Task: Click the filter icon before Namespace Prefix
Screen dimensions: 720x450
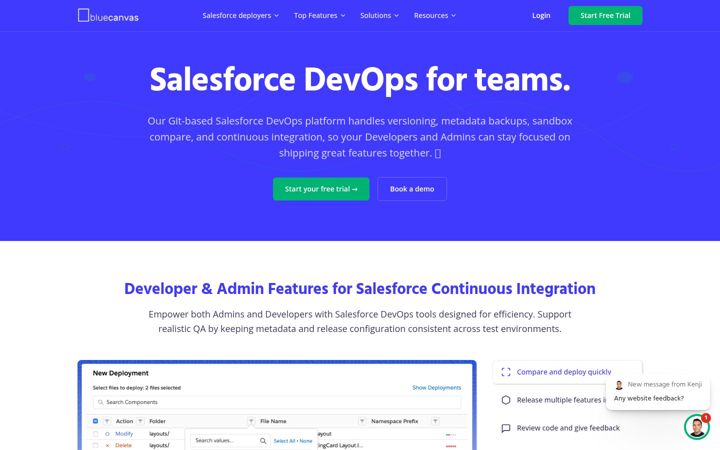Action: pos(362,421)
